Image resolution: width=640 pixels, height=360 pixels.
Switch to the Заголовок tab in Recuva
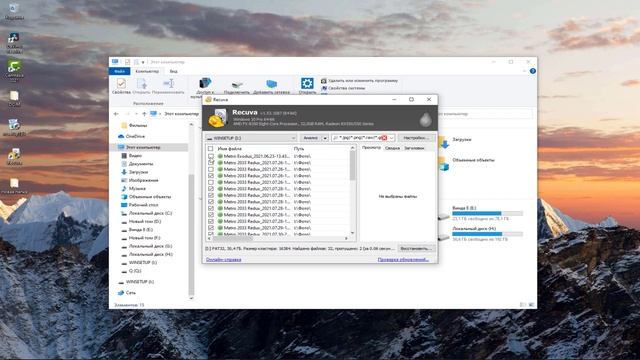[x=414, y=148]
